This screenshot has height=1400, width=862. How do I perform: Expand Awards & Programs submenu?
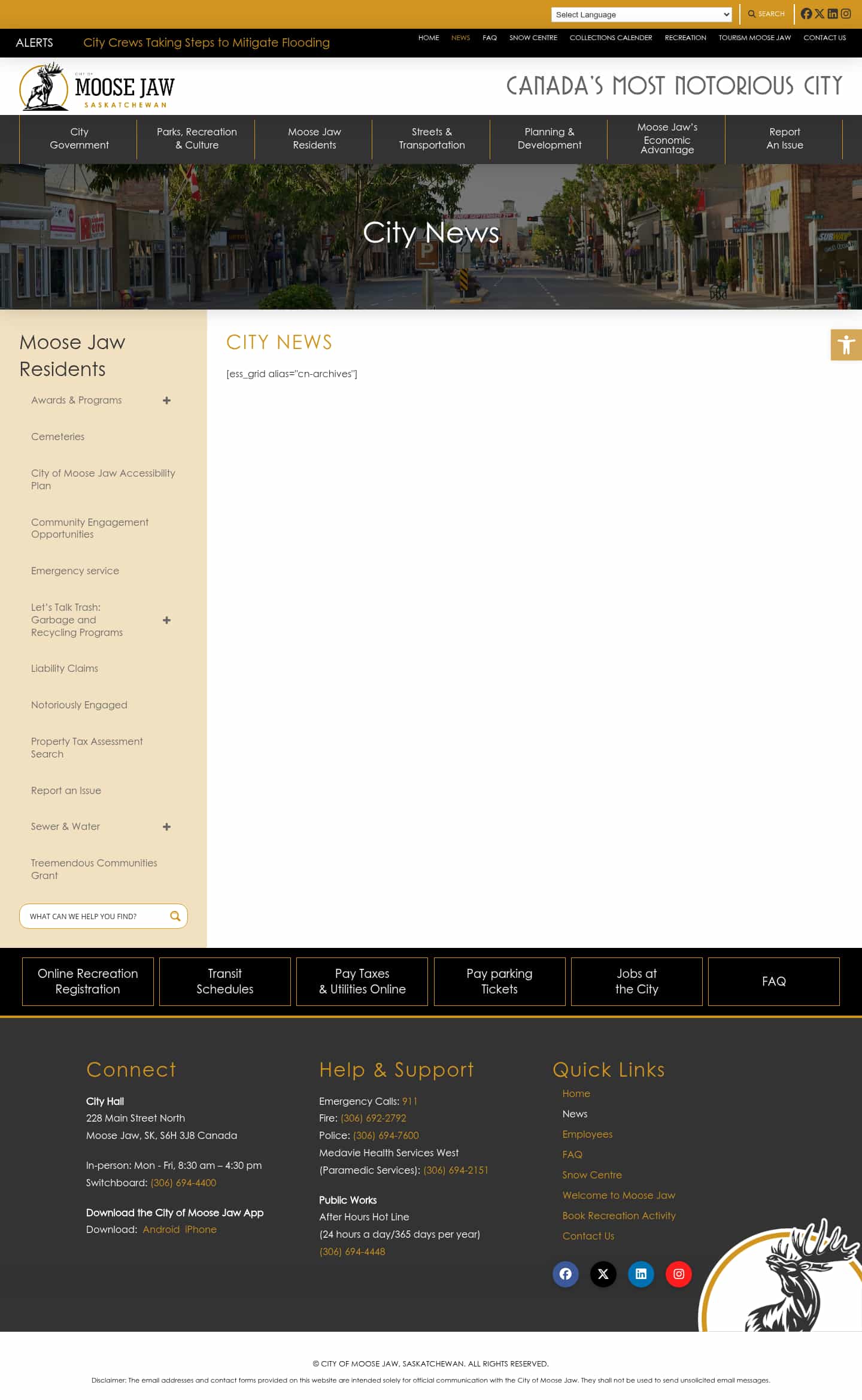167,401
